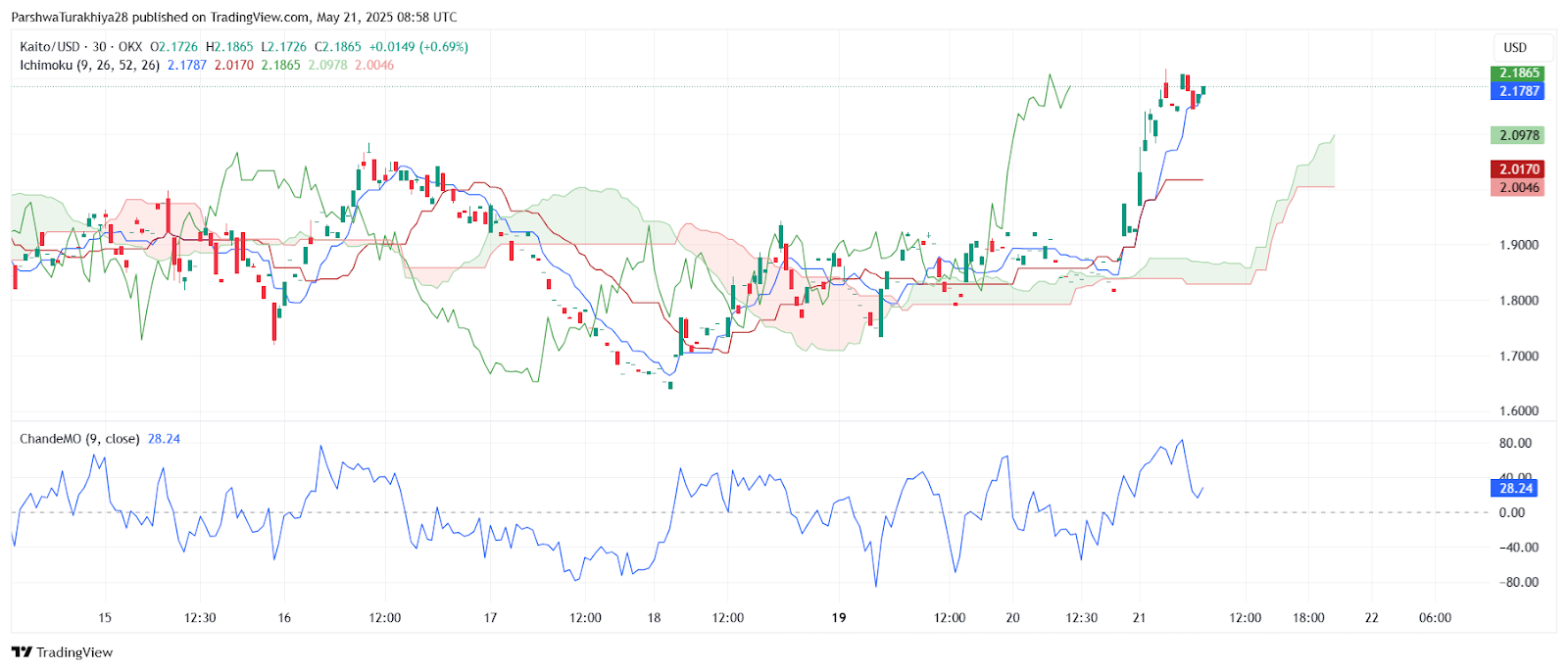Click the 80.00 level on oscillator scale
Image resolution: width=1568 pixels, height=671 pixels.
[1515, 443]
